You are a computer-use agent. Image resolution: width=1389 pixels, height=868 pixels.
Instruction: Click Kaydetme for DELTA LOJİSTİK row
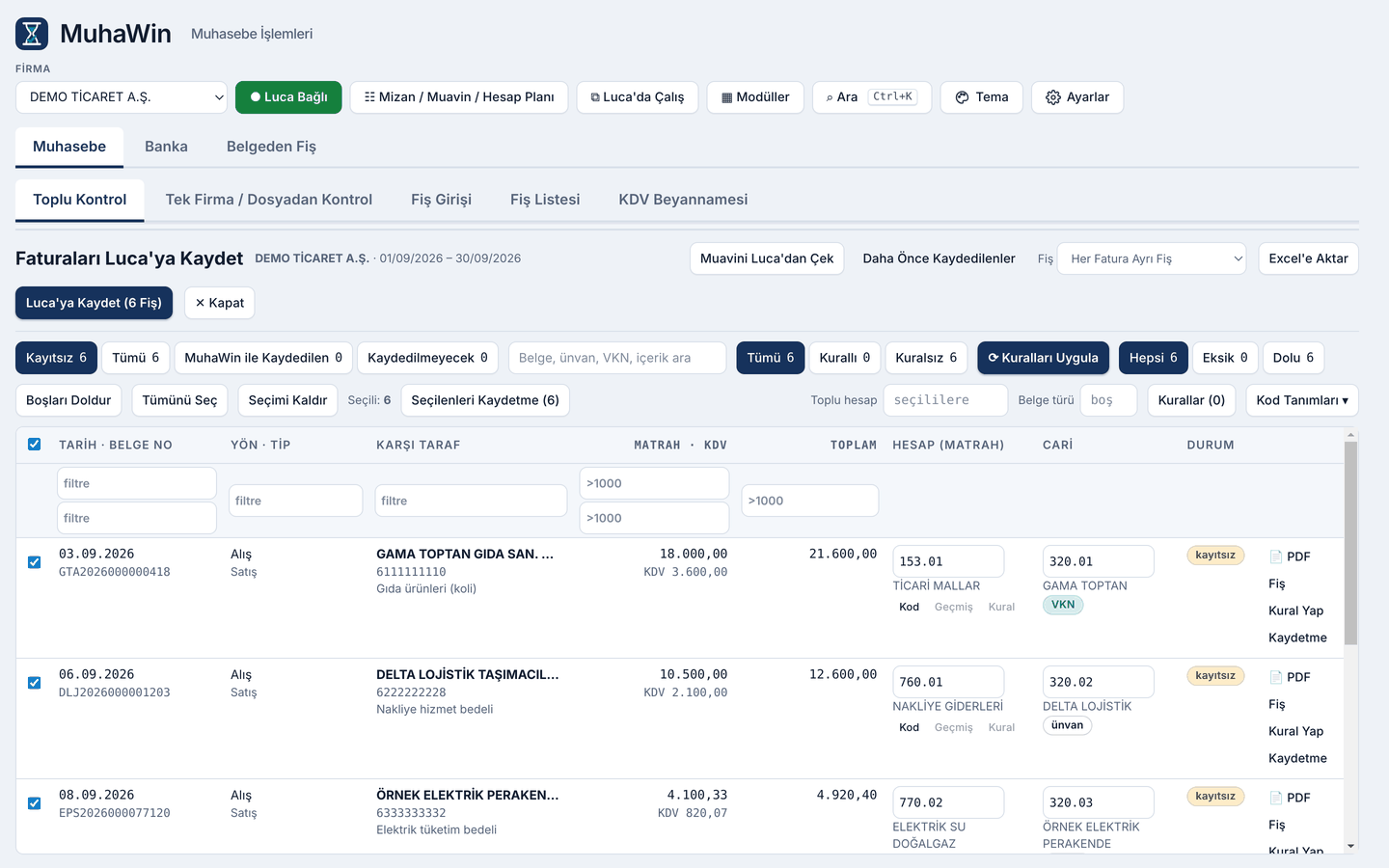(1297, 758)
